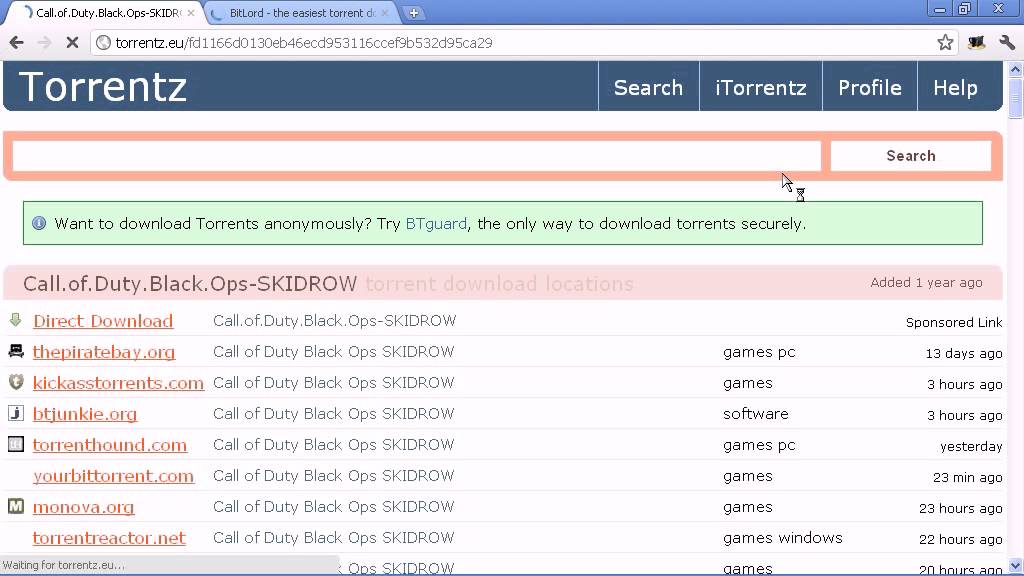Click the btjunkie.org site icon
The width and height of the screenshot is (1024, 576).
coord(16,413)
